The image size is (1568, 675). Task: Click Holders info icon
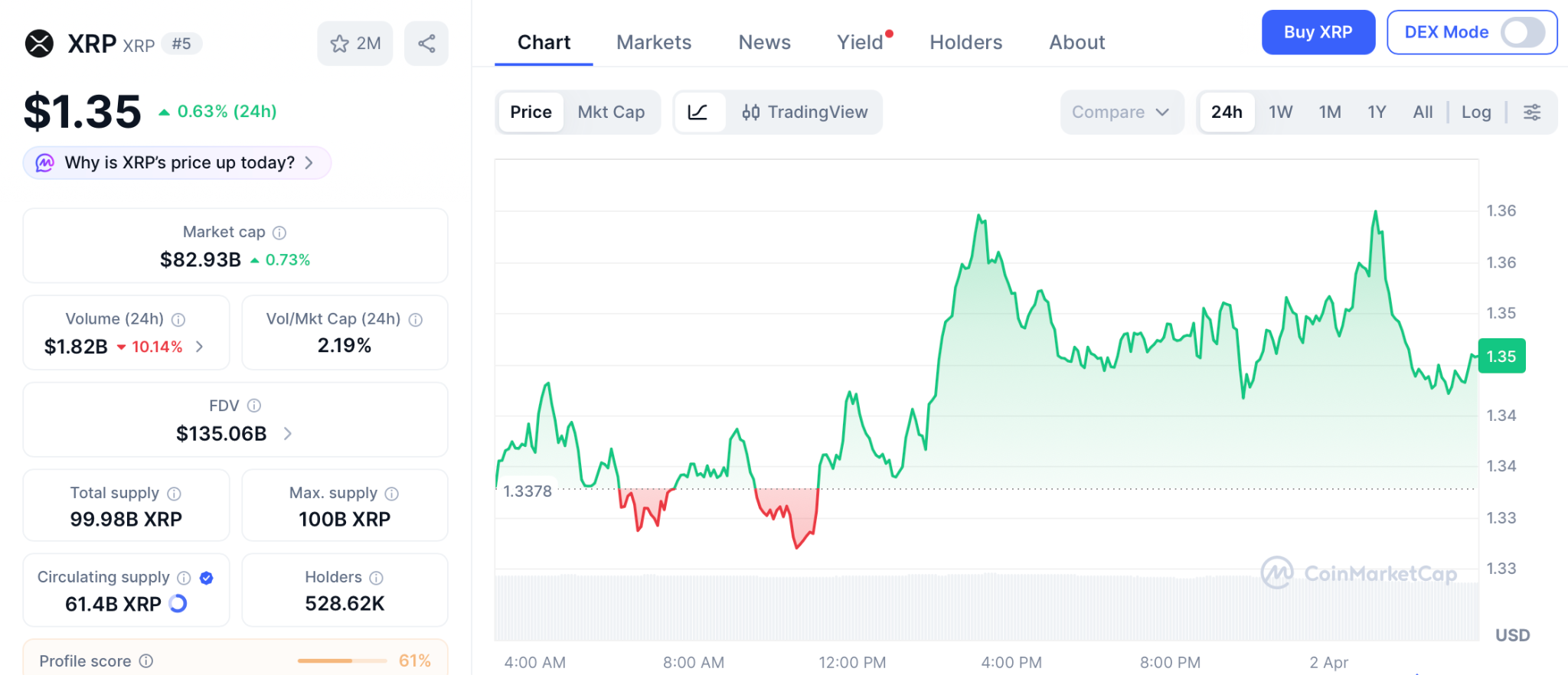(x=376, y=578)
